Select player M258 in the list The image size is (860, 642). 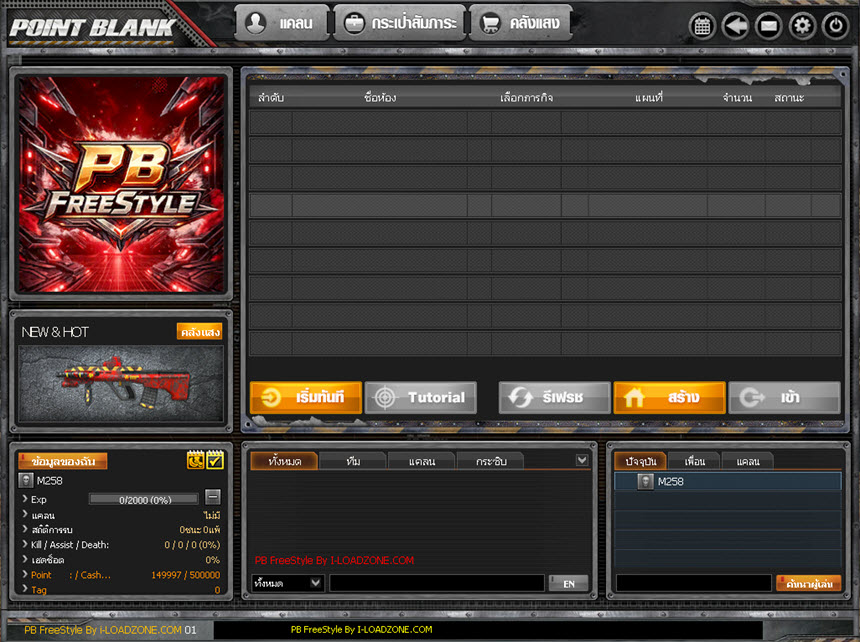click(728, 481)
